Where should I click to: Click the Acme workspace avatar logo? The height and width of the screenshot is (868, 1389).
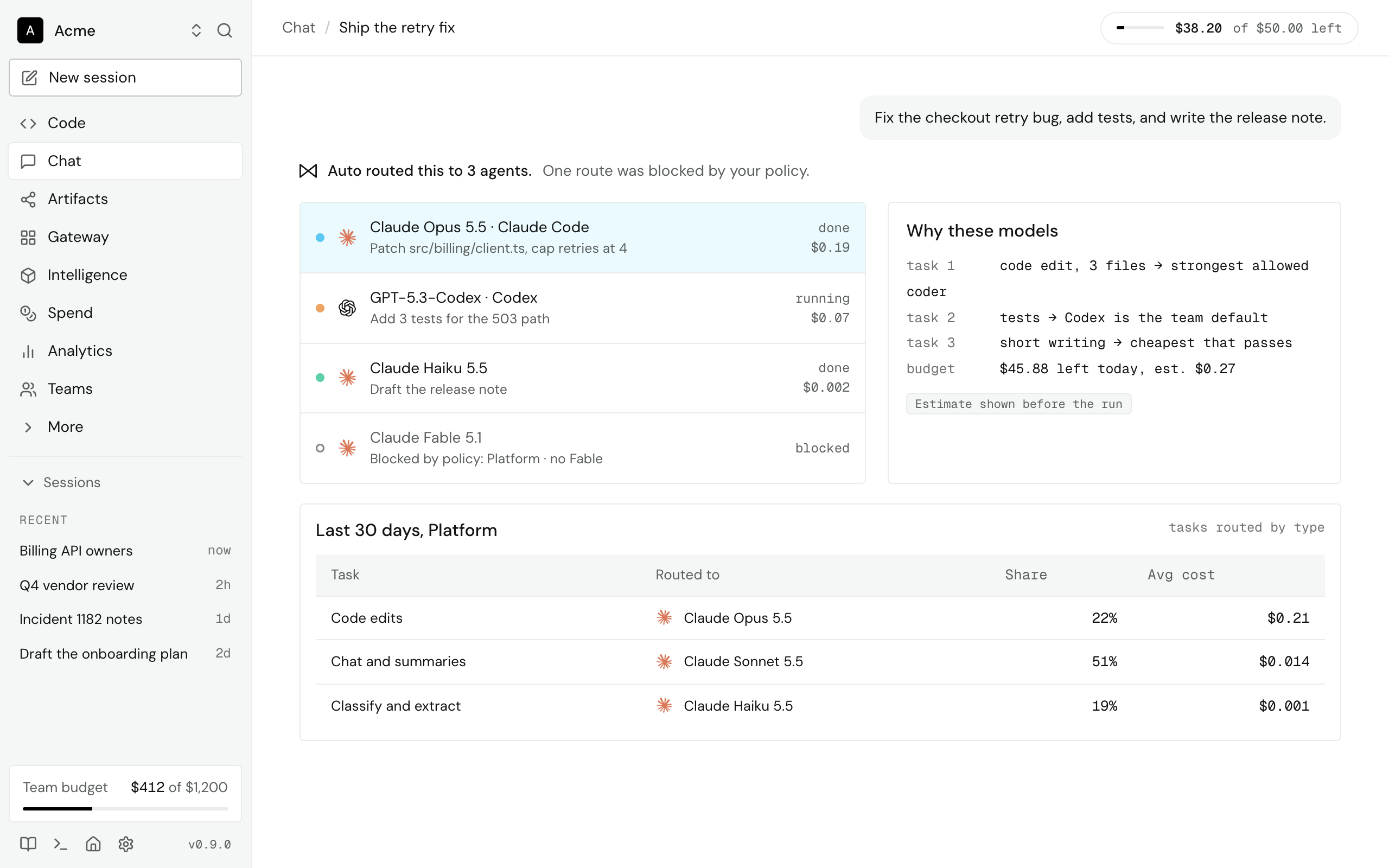click(x=30, y=30)
